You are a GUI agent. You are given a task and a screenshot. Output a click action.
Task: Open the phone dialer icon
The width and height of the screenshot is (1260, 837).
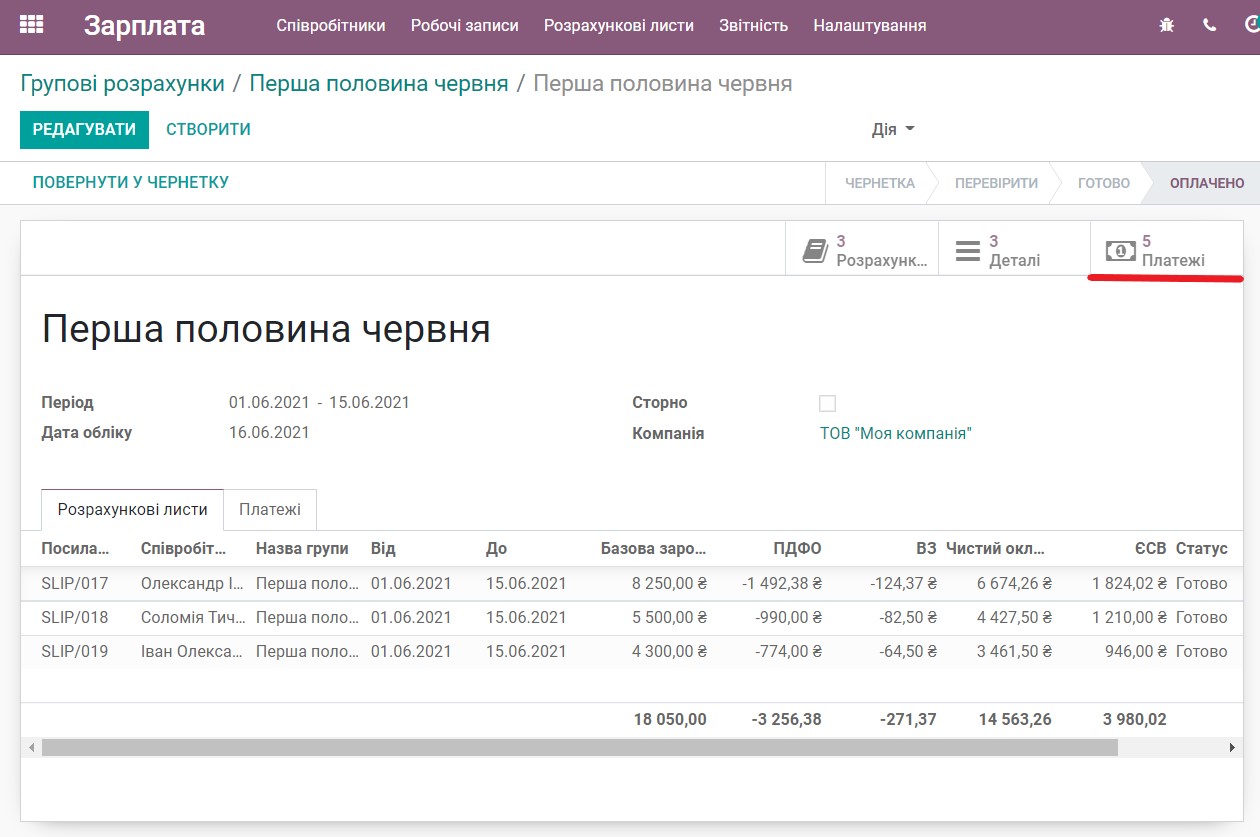pos(1211,24)
